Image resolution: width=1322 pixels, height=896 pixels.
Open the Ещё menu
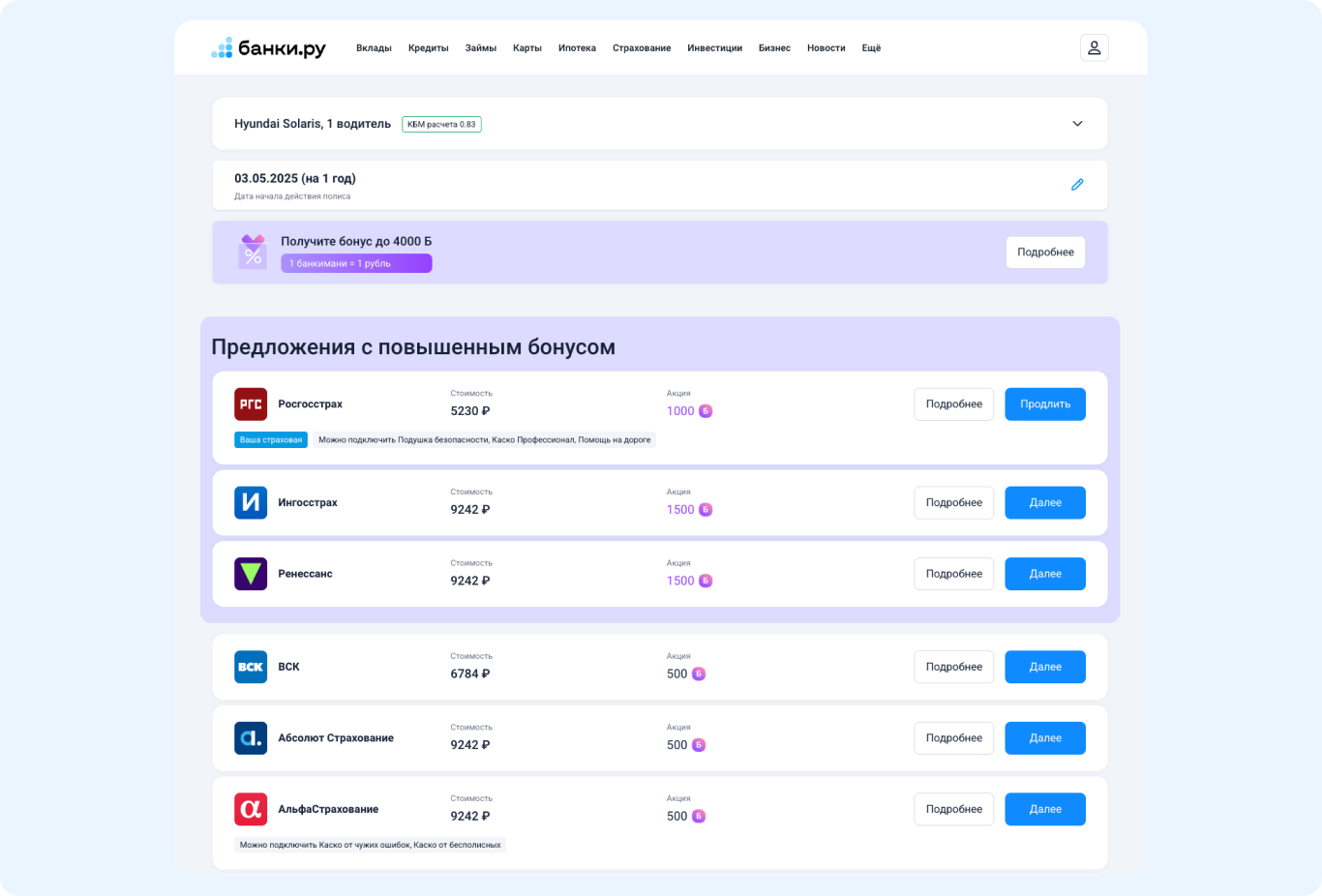tap(871, 48)
